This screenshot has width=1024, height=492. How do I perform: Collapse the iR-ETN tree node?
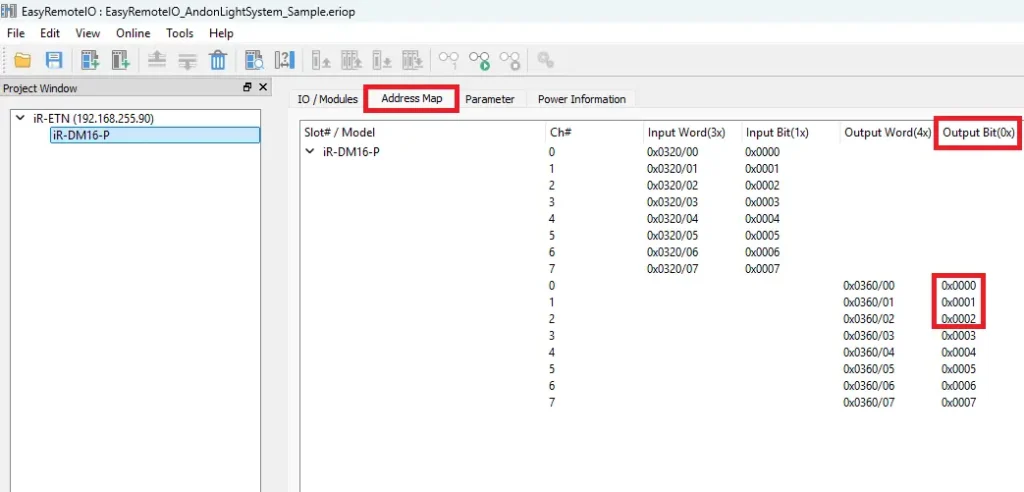tap(20, 119)
